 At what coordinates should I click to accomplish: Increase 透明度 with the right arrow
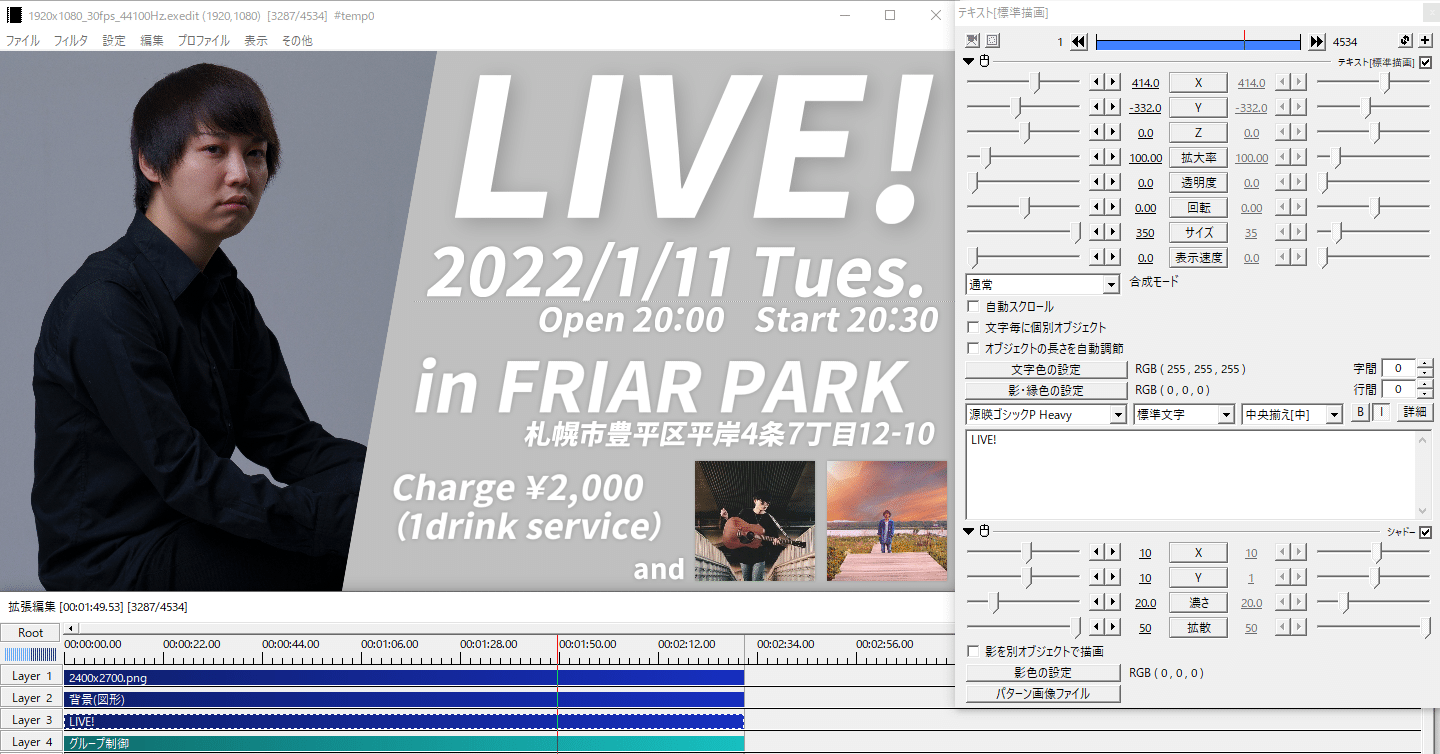tap(1113, 182)
